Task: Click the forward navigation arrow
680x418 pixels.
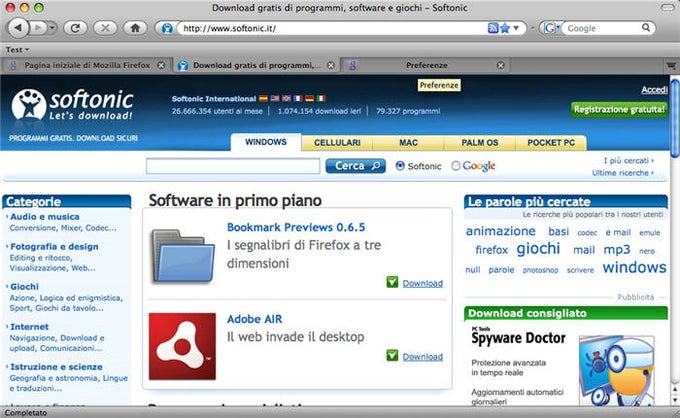Action: (38, 28)
